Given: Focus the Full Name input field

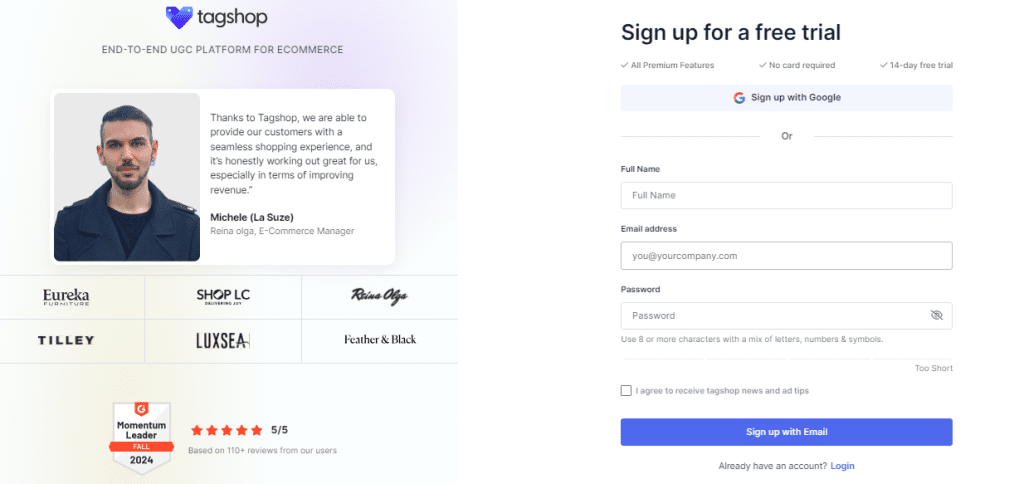Looking at the screenshot, I should [x=786, y=195].
